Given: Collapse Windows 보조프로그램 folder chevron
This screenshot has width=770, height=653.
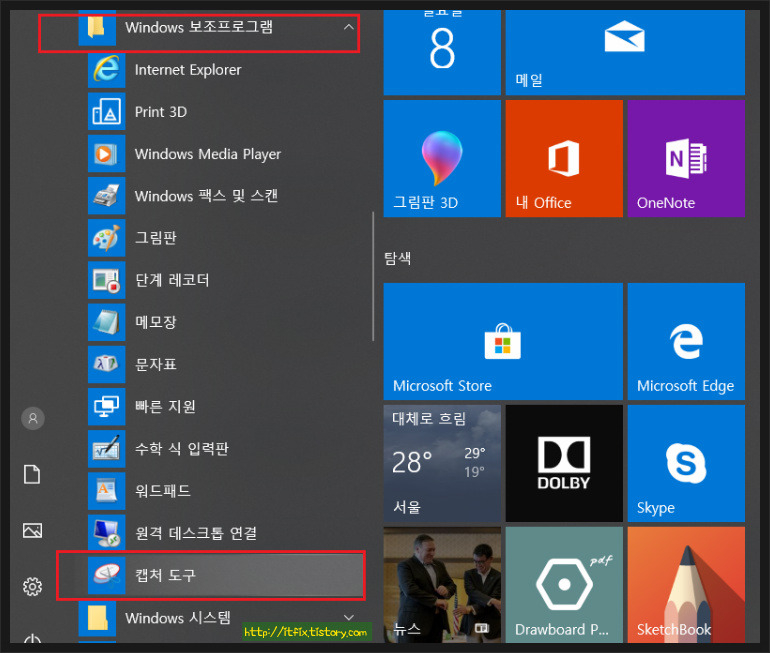Looking at the screenshot, I should (349, 27).
